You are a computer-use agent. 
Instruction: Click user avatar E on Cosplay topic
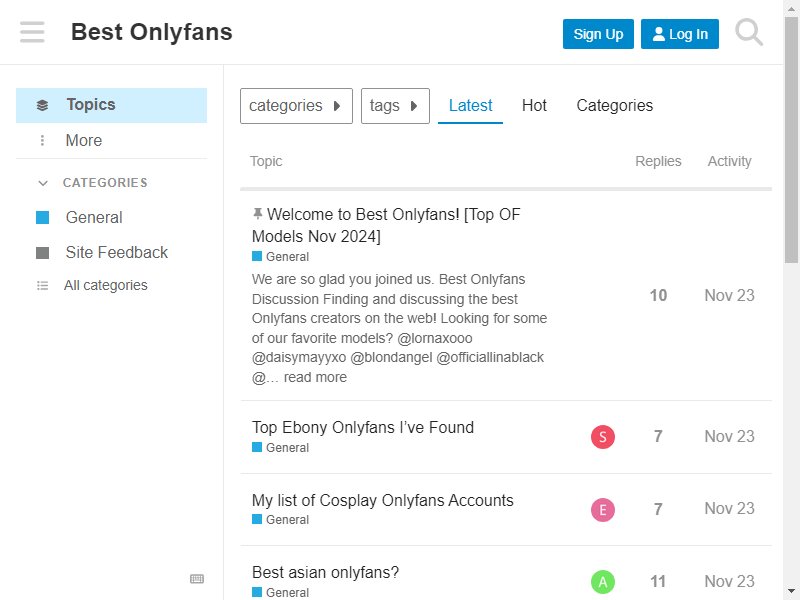pos(603,510)
